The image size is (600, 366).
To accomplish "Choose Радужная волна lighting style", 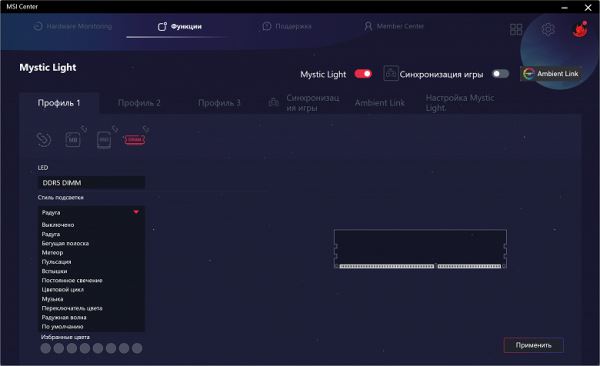I will pyautogui.click(x=64, y=317).
